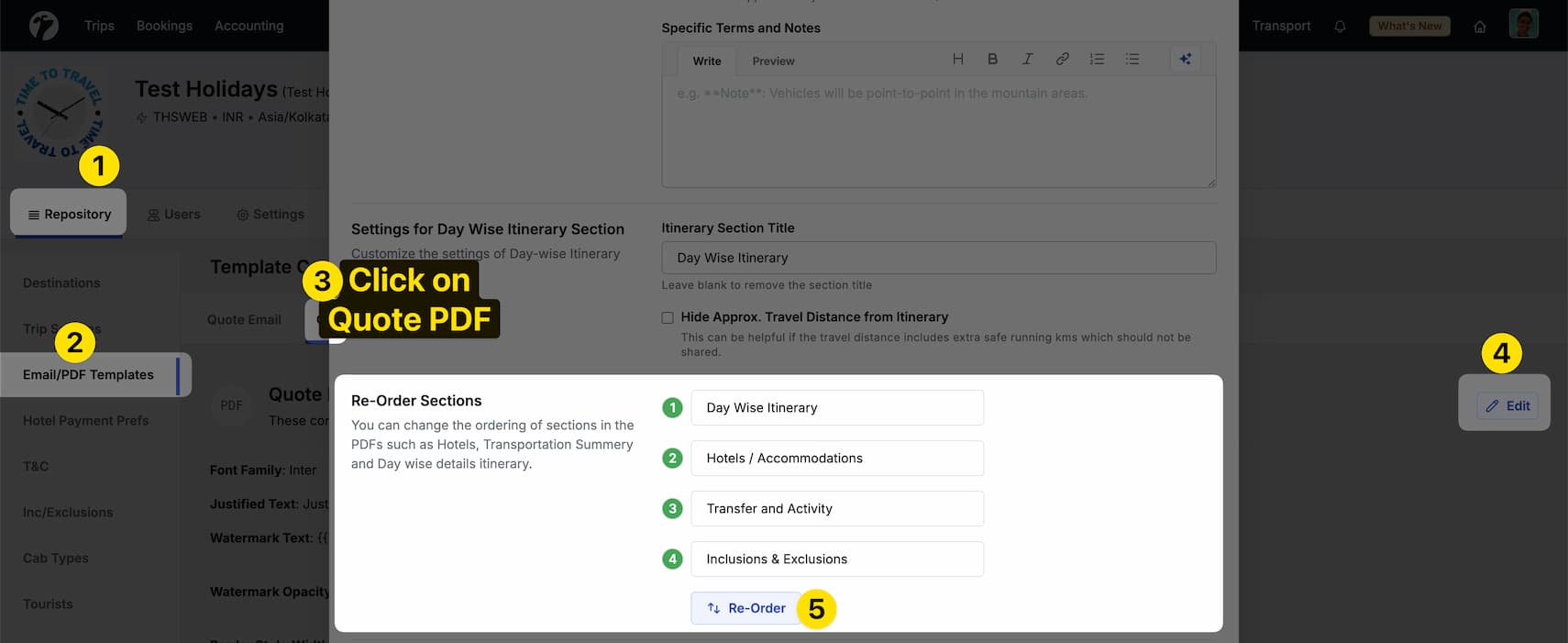Insert numbered list in notes editor

(1097, 59)
